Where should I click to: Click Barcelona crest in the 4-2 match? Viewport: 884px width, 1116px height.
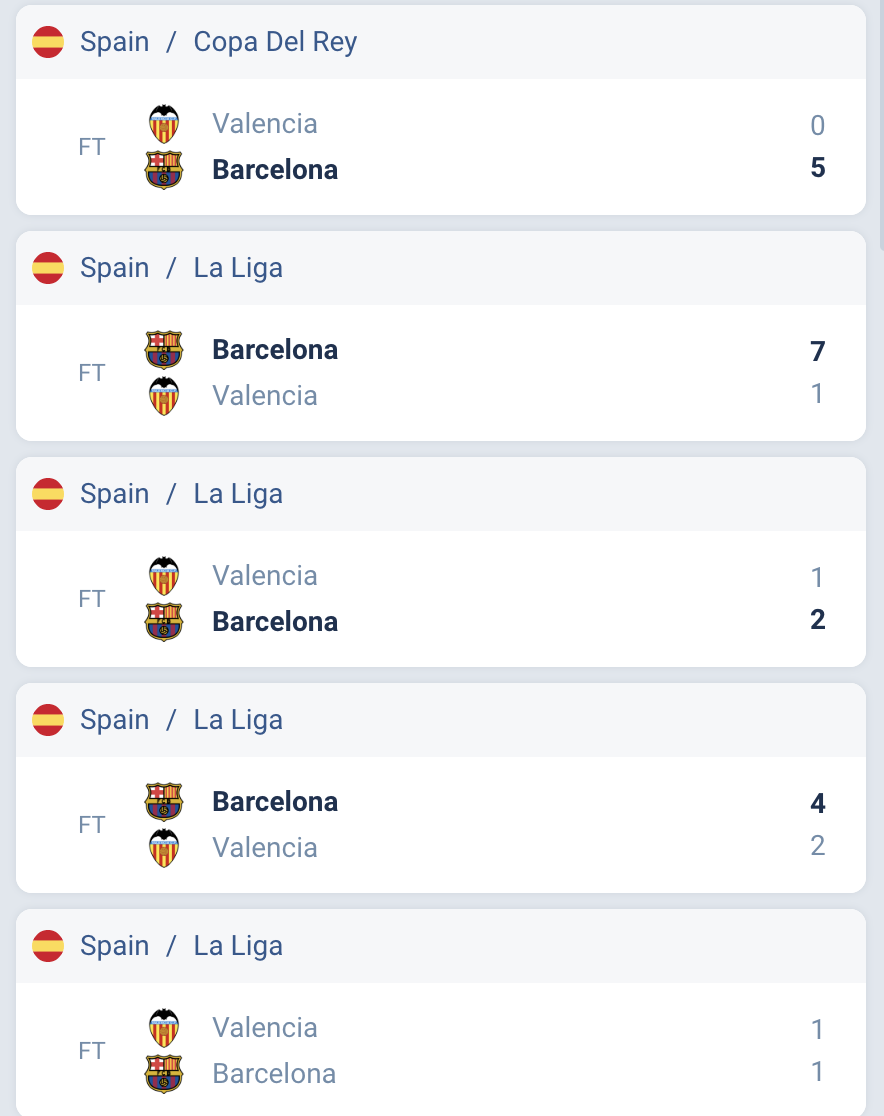[164, 802]
